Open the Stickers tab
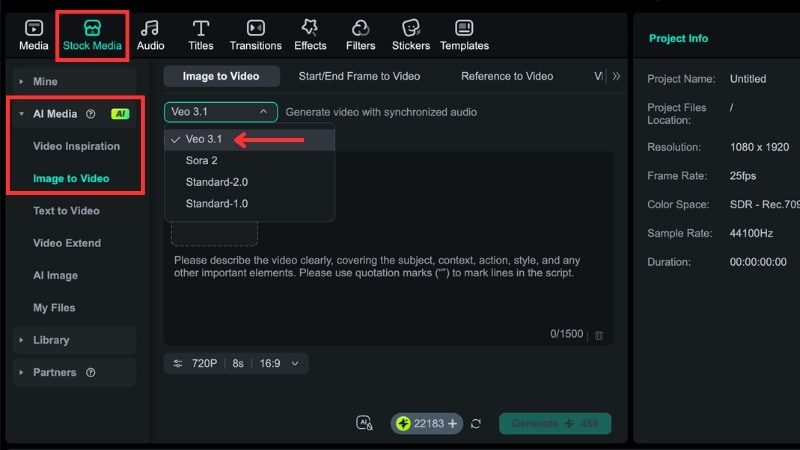This screenshot has height=450, width=800. (411, 36)
